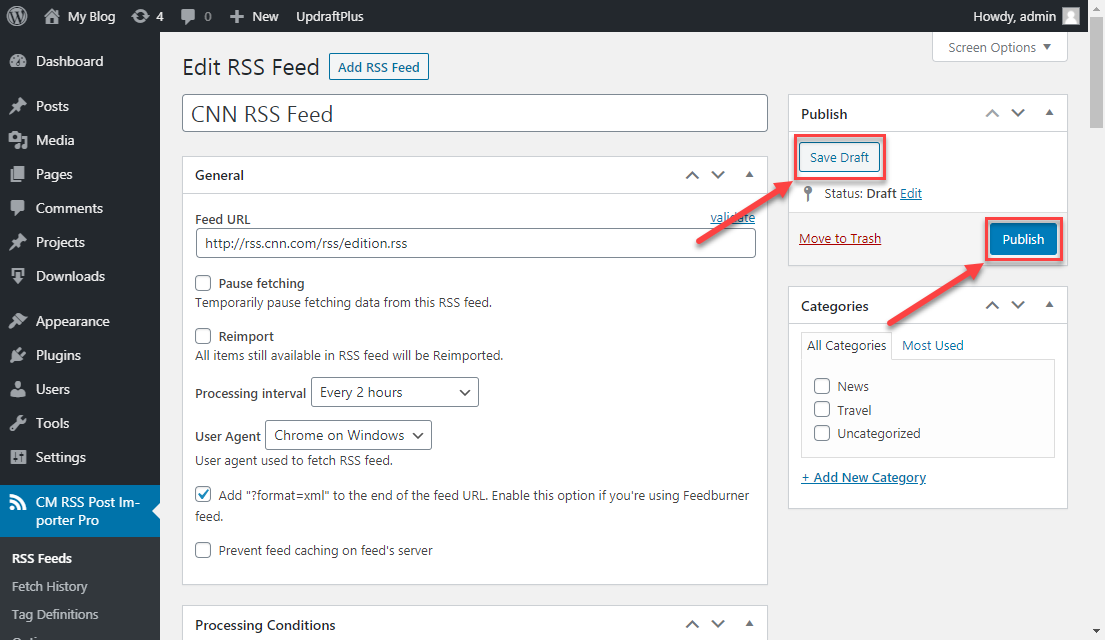This screenshot has height=640, width=1105.
Task: Switch to Most Used tab
Action: 932,345
